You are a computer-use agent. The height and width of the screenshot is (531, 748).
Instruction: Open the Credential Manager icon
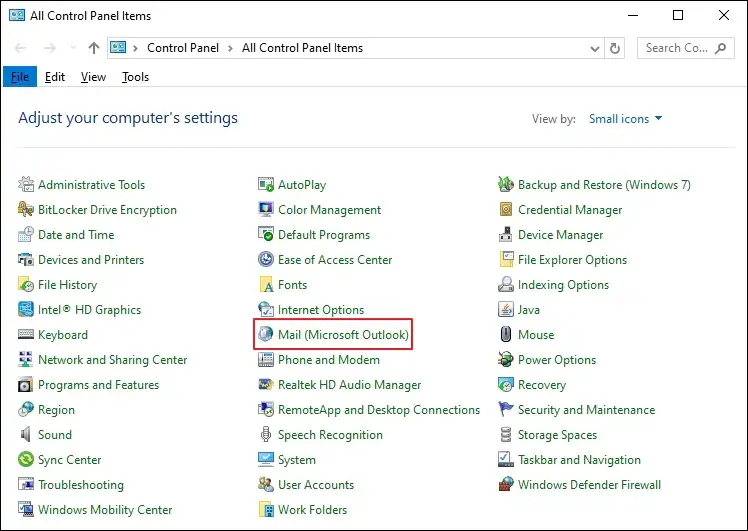tap(506, 209)
